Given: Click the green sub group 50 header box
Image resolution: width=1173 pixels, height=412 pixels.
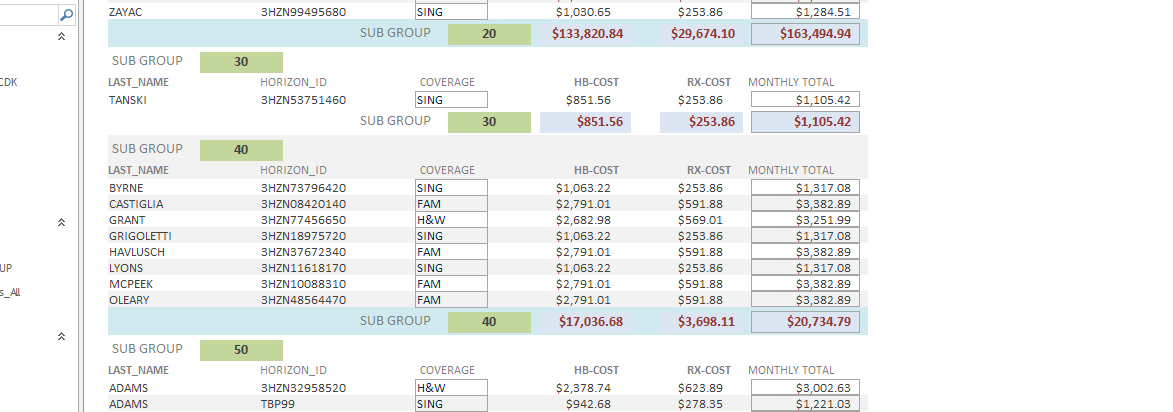Looking at the screenshot, I should (x=241, y=350).
